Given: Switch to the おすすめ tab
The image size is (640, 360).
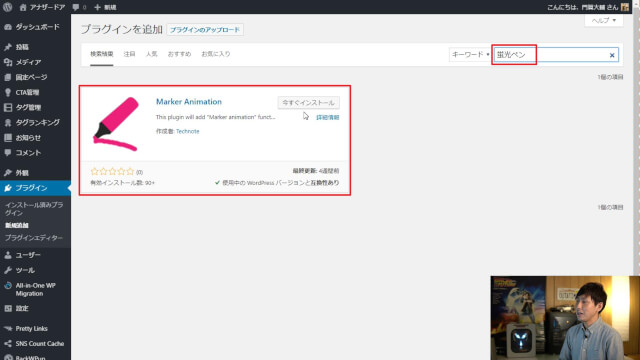Looking at the screenshot, I should pos(179,54).
